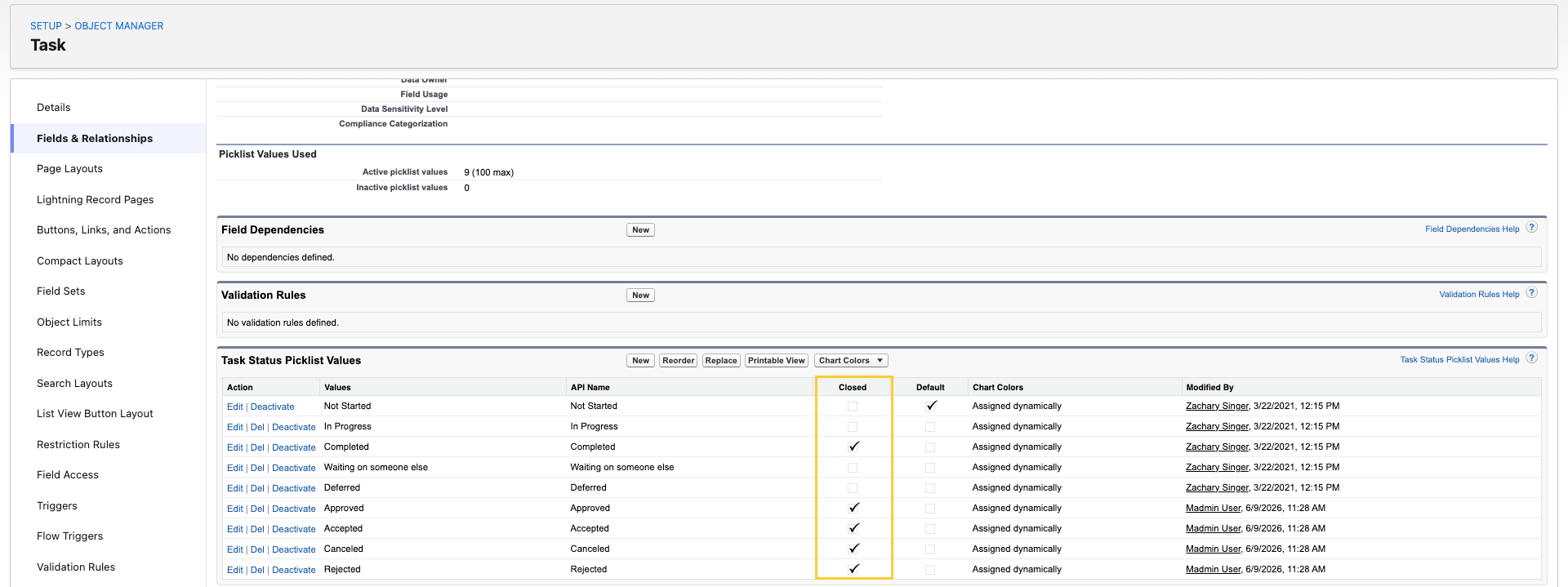Viewport: 1568px width, 587px height.
Task: Open List View Button Layout section
Action: coord(95,414)
